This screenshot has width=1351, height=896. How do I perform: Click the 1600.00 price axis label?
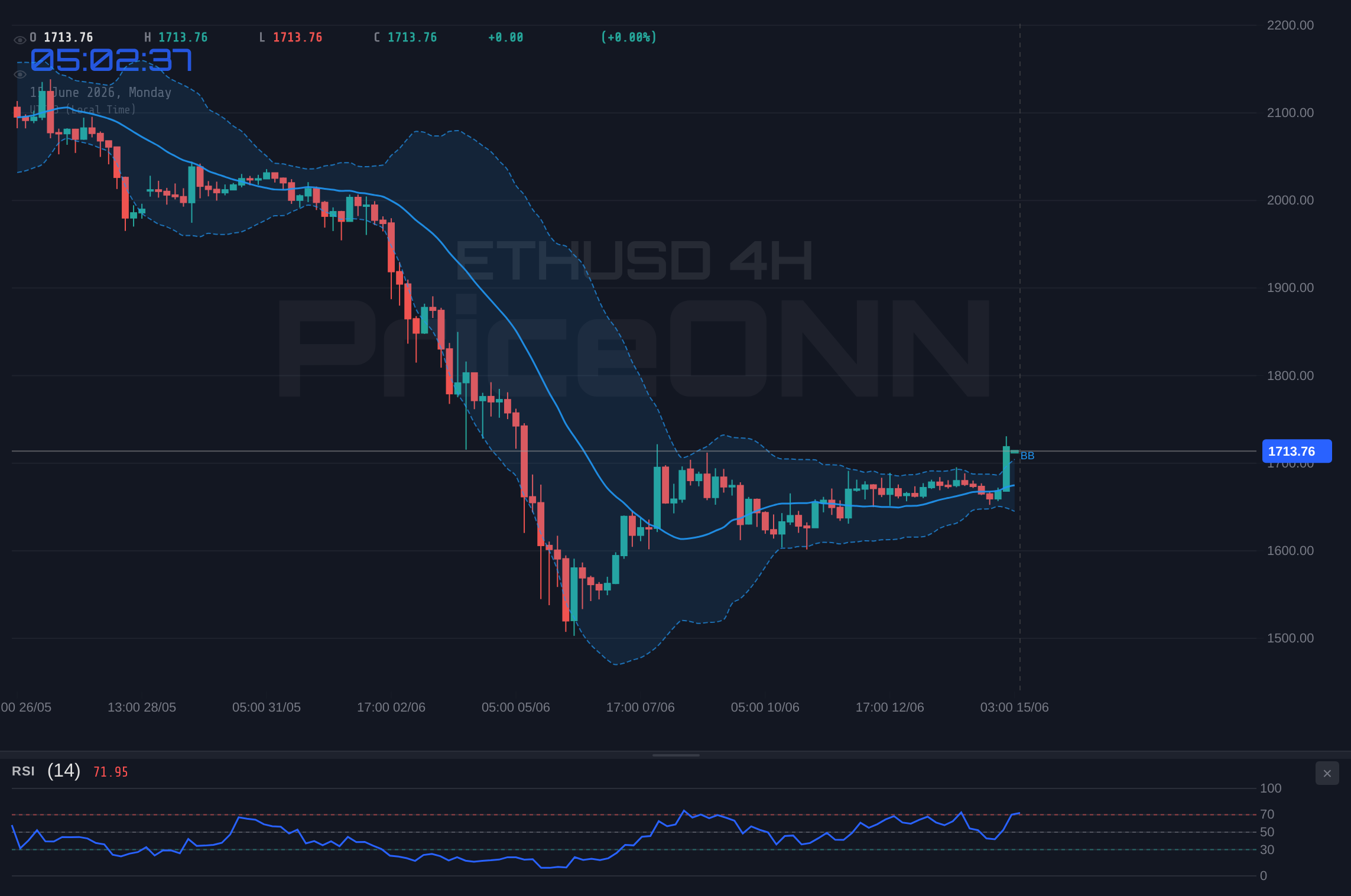coord(1290,550)
